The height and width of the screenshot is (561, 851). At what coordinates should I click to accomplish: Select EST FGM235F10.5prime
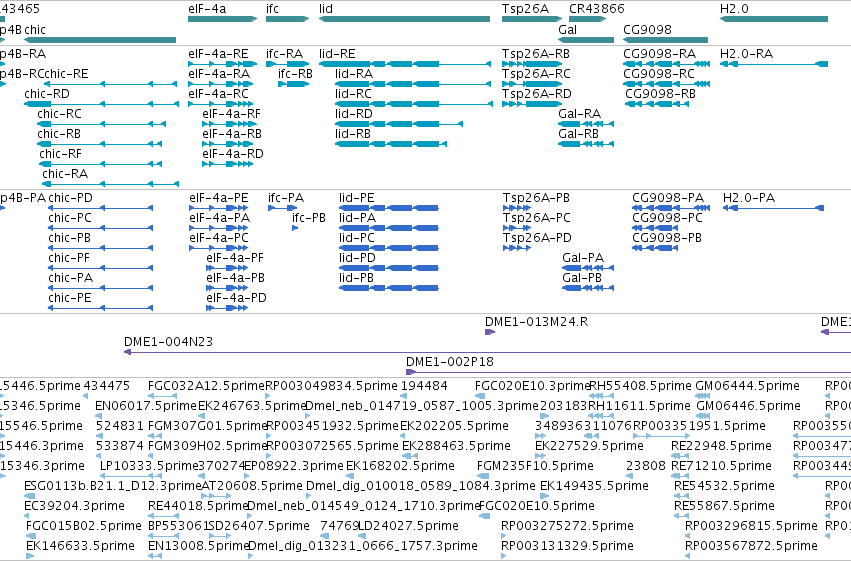point(482,476)
